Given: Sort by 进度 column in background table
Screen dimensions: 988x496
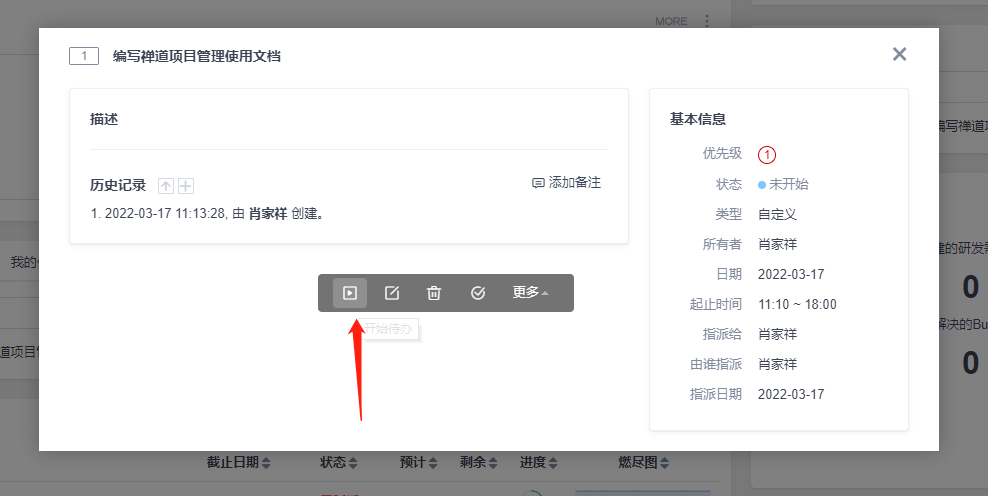Looking at the screenshot, I should [539, 463].
